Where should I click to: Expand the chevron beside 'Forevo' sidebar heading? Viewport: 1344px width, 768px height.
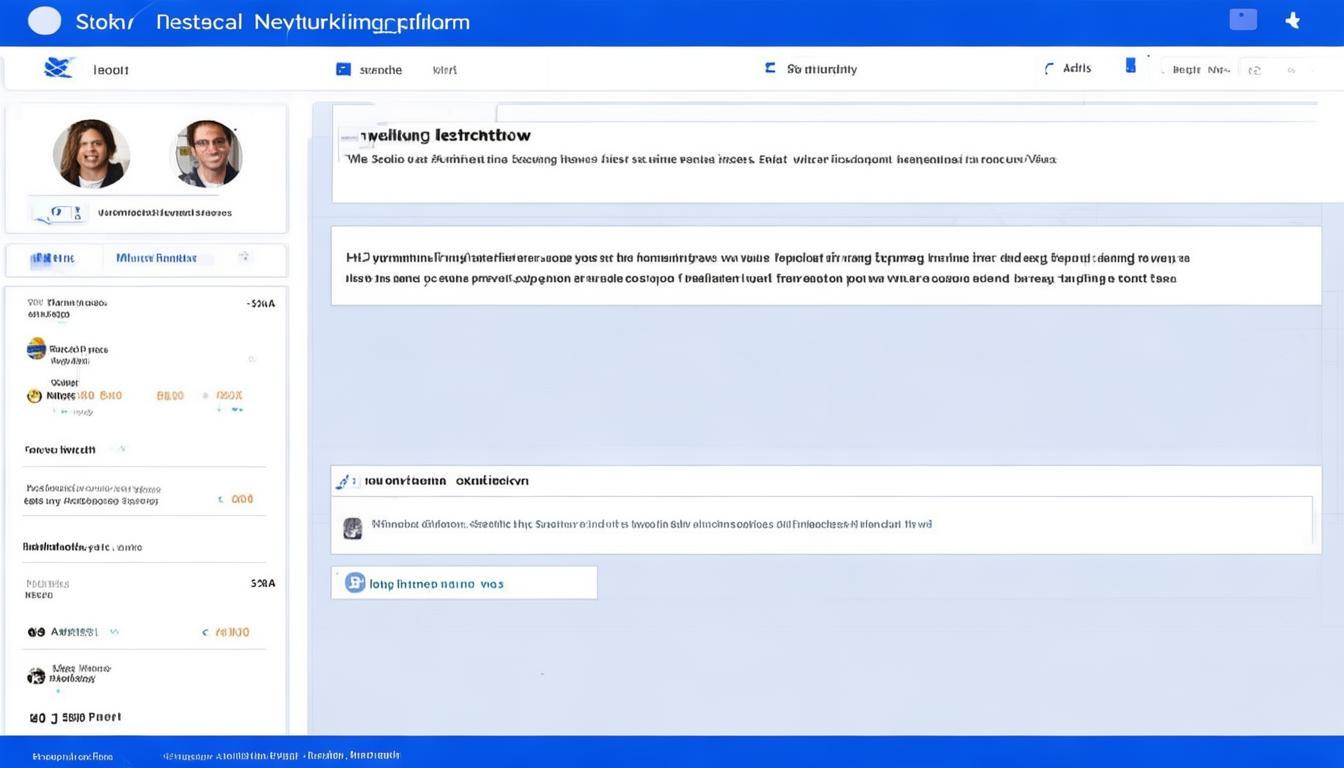(x=121, y=449)
